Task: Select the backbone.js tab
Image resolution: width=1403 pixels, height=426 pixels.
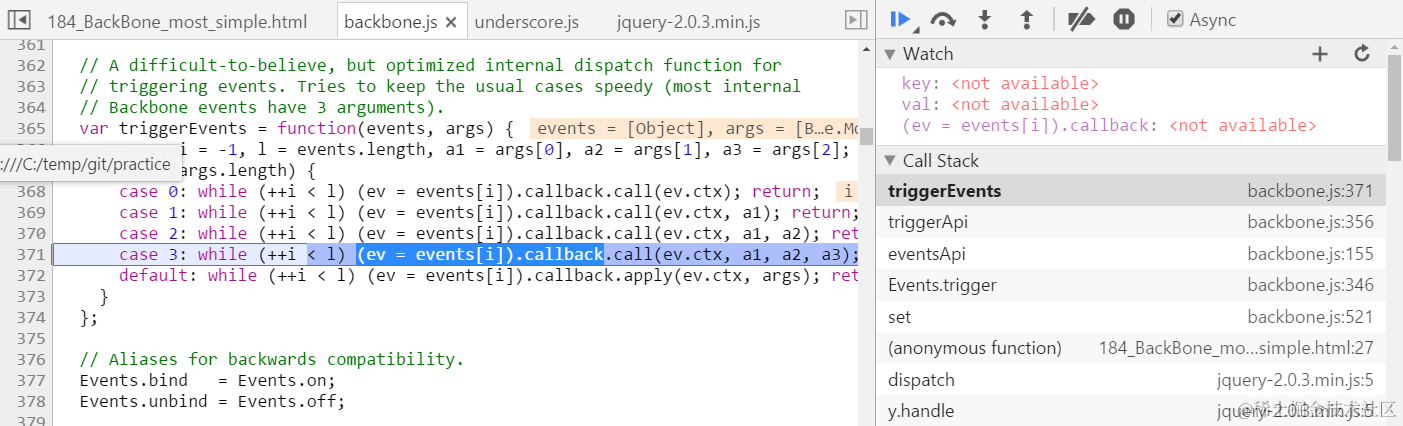Action: [x=389, y=21]
